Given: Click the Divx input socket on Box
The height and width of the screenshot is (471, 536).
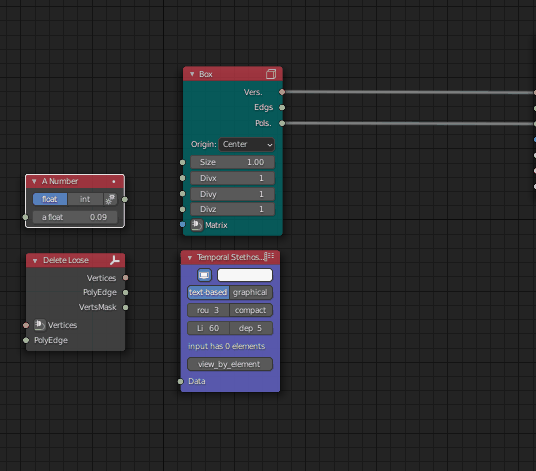Looking at the screenshot, I should click(x=183, y=178).
